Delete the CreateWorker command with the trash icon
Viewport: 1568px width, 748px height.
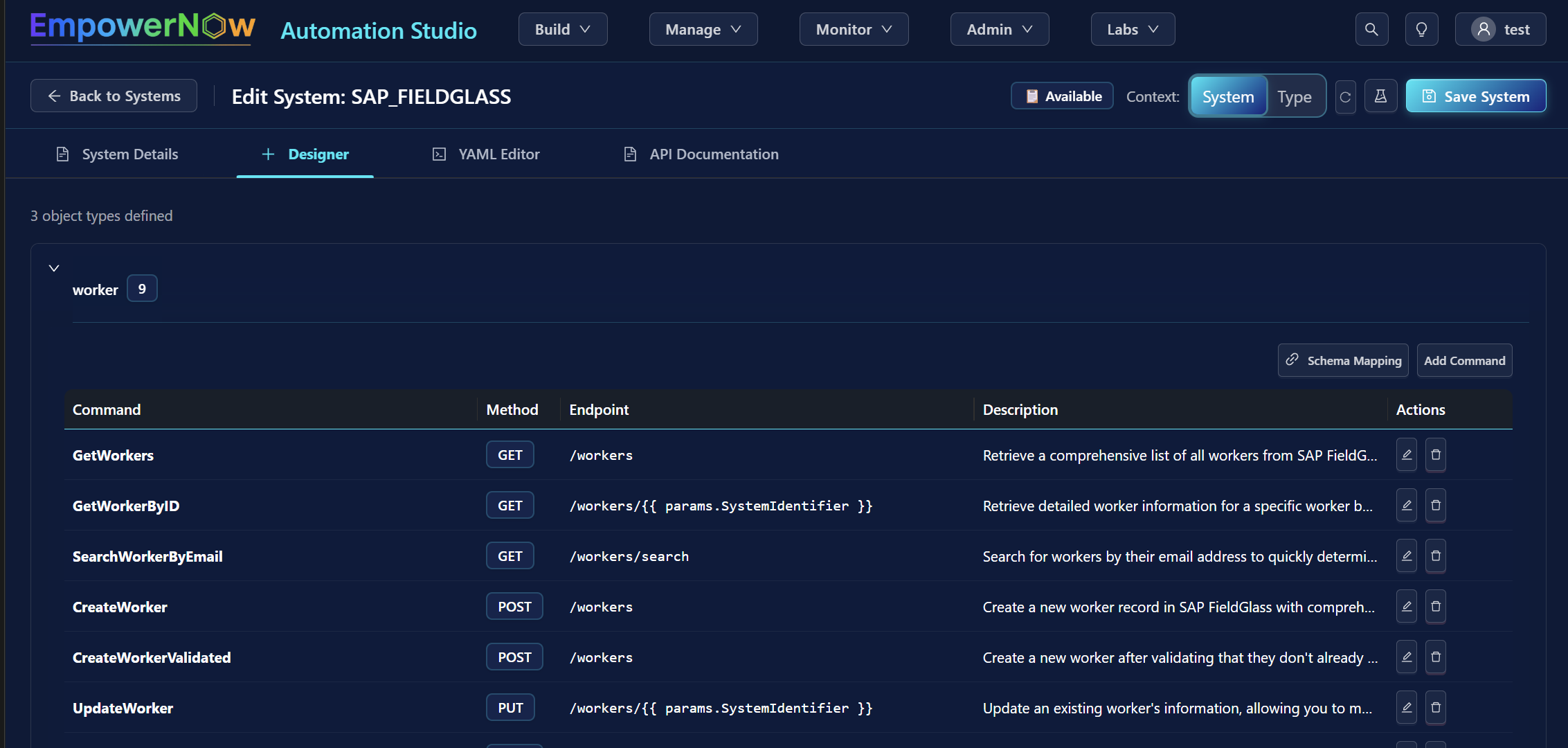1435,606
